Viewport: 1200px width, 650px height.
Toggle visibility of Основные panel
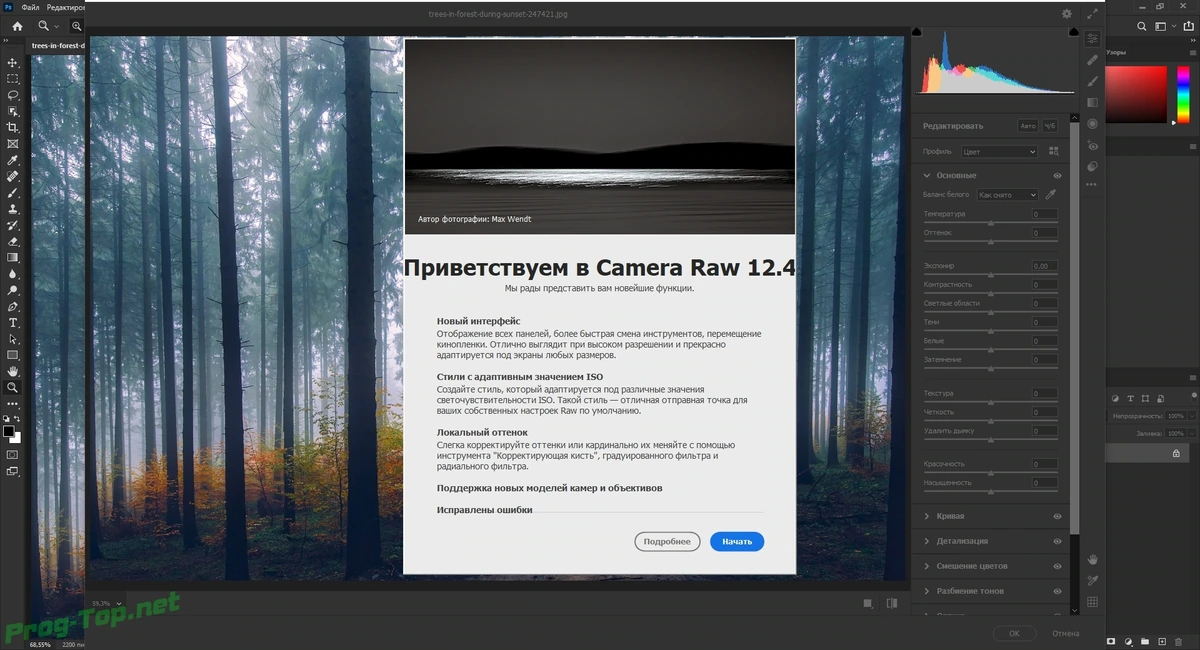click(x=1057, y=175)
